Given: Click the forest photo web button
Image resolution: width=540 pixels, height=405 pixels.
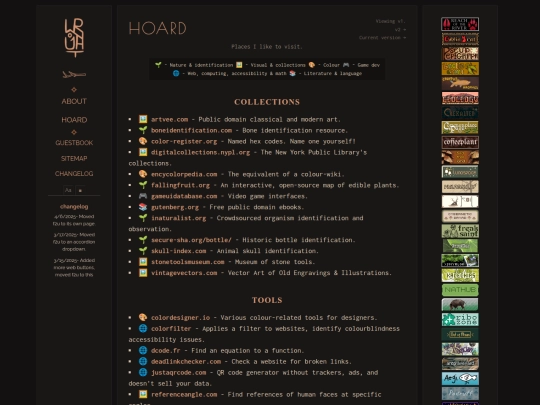Looking at the screenshot, I should [460, 260].
